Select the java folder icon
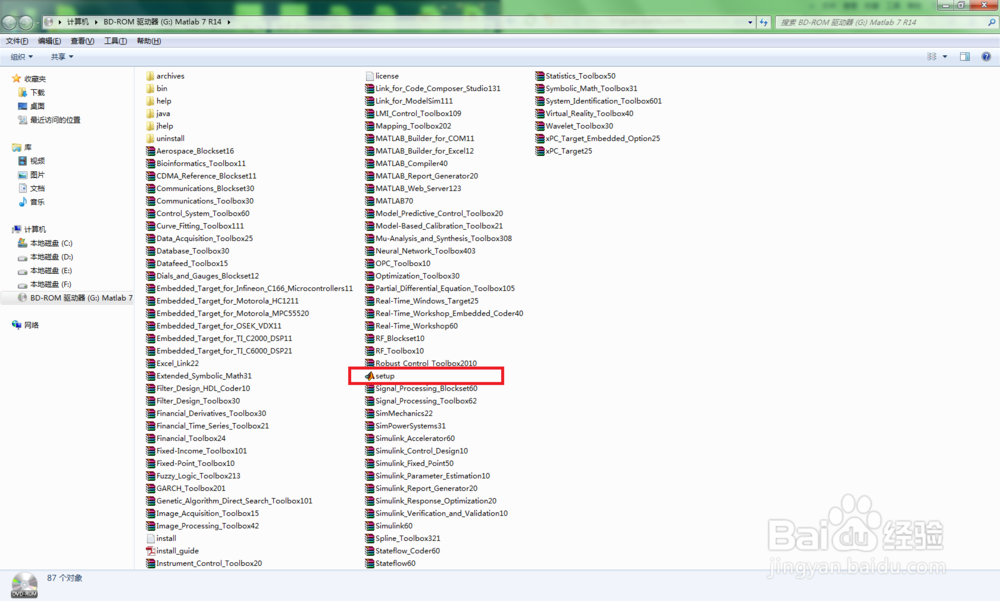This screenshot has width=1000, height=601. tap(151, 114)
